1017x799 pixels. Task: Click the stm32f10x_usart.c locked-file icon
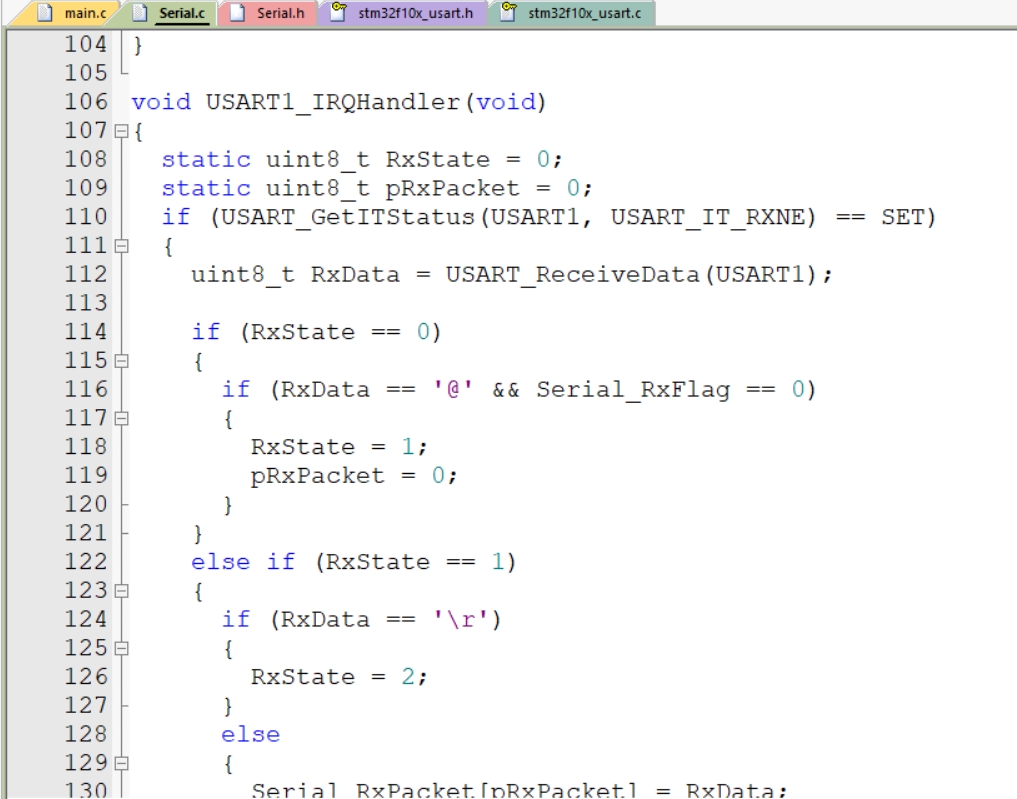point(508,12)
